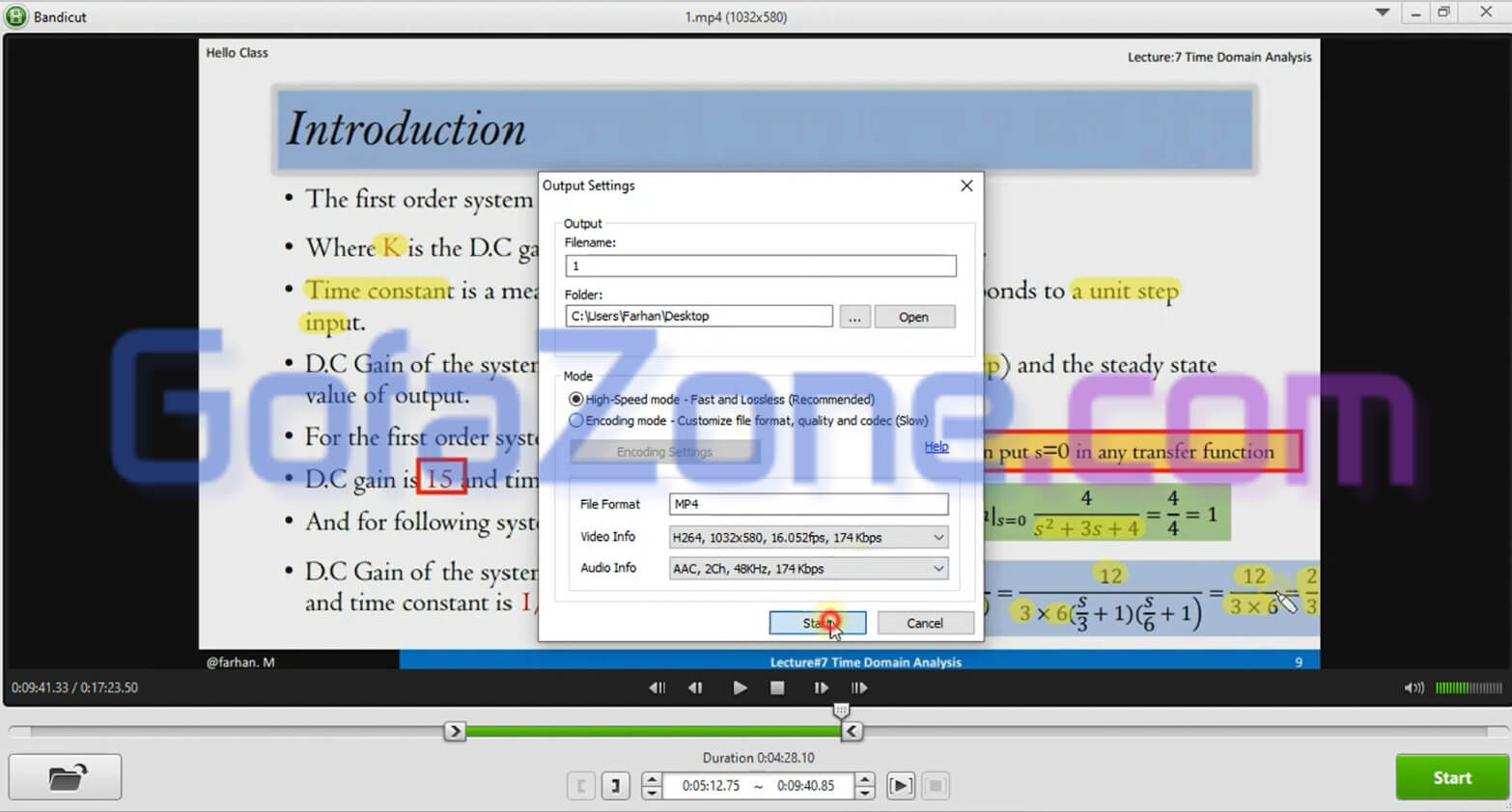The height and width of the screenshot is (812, 1512).
Task: Play the selected segment preview
Action: tap(900, 786)
